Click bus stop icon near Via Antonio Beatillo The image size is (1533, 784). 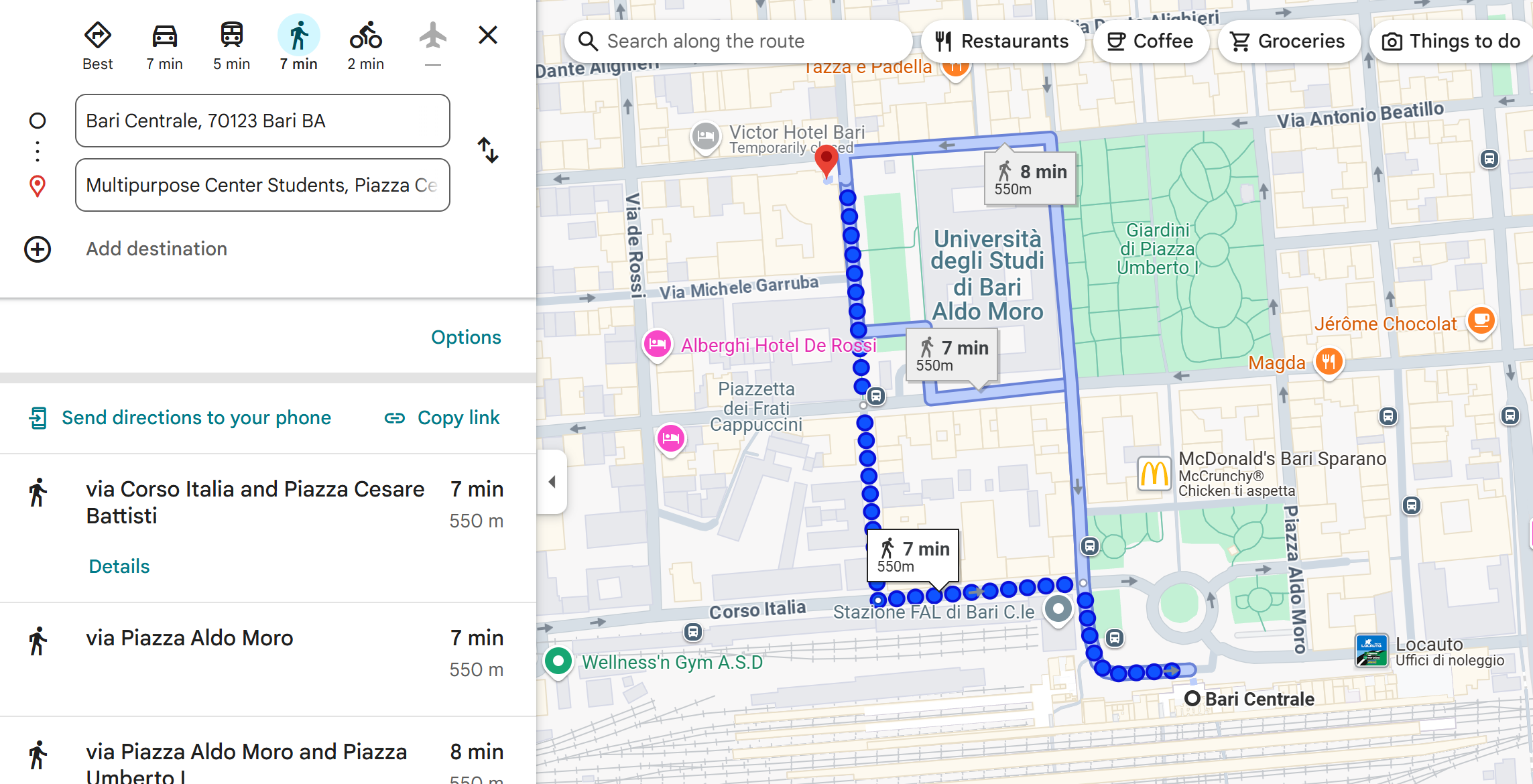(x=1489, y=159)
